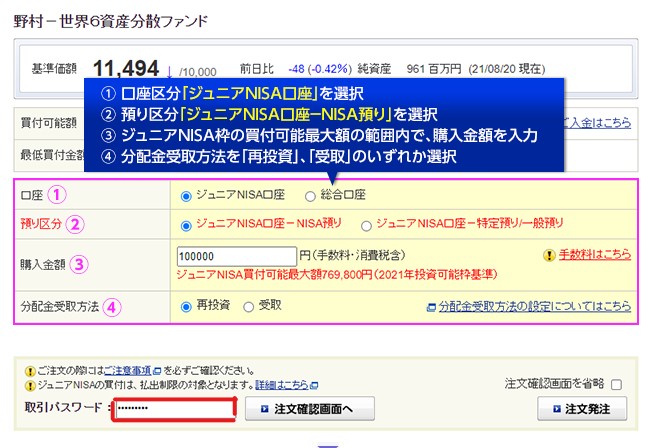Click the 購入金額 input field
Image resolution: width=661 pixels, height=448 pixels.
point(237,256)
